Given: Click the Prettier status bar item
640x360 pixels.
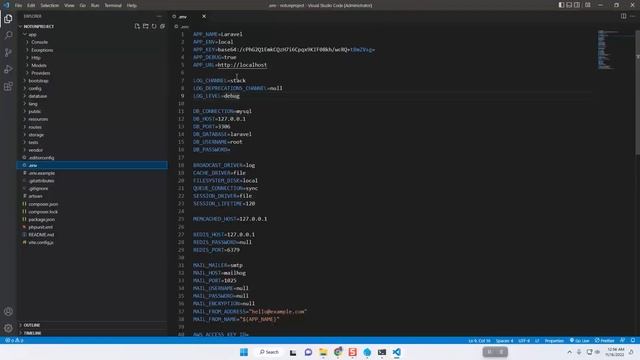Looking at the screenshot, I should [x=604, y=340].
